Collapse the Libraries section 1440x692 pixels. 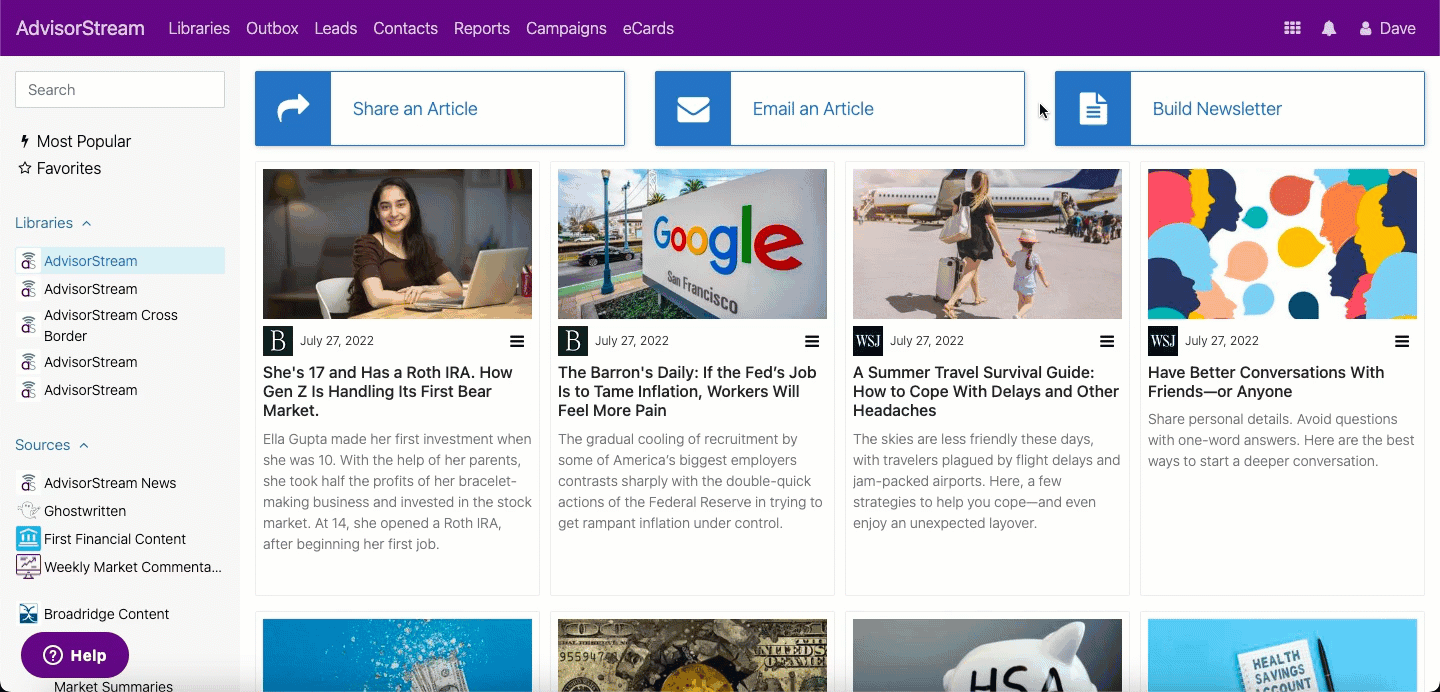point(53,223)
